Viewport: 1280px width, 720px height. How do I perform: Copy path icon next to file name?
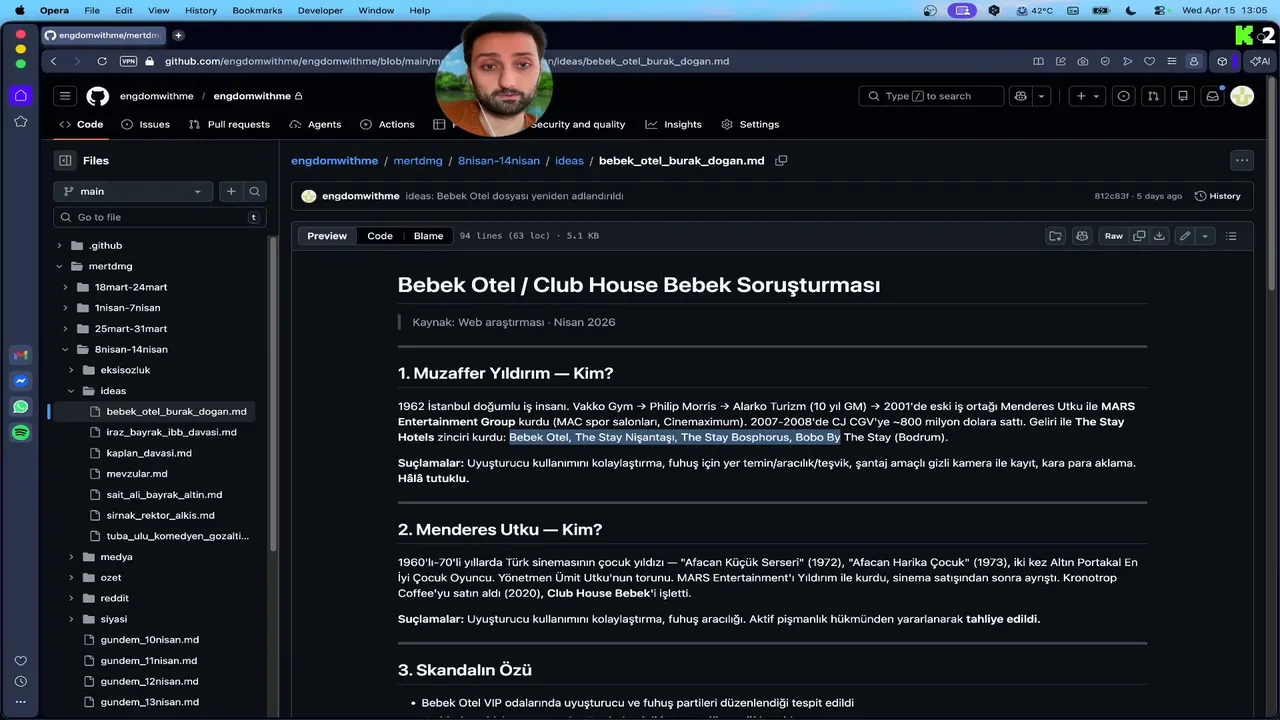781,160
